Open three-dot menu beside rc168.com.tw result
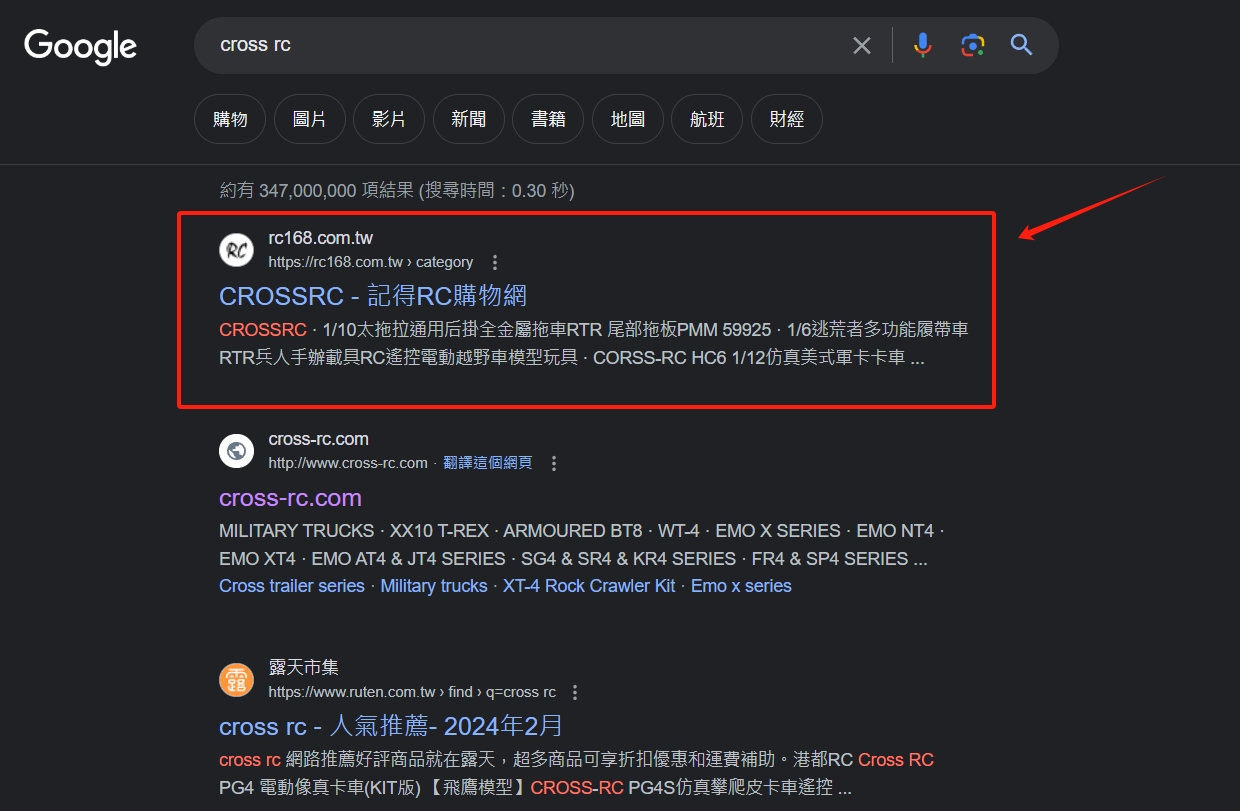The image size is (1240, 811). (x=494, y=263)
